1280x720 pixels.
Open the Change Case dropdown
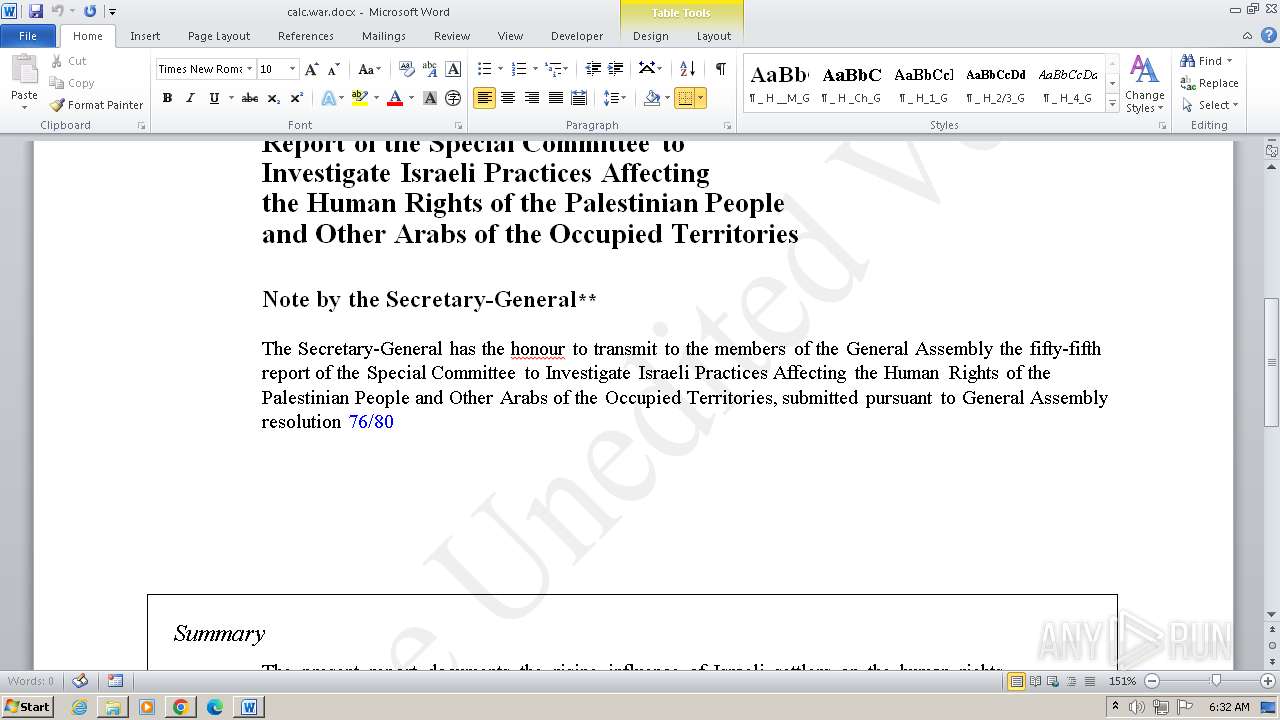[x=369, y=69]
